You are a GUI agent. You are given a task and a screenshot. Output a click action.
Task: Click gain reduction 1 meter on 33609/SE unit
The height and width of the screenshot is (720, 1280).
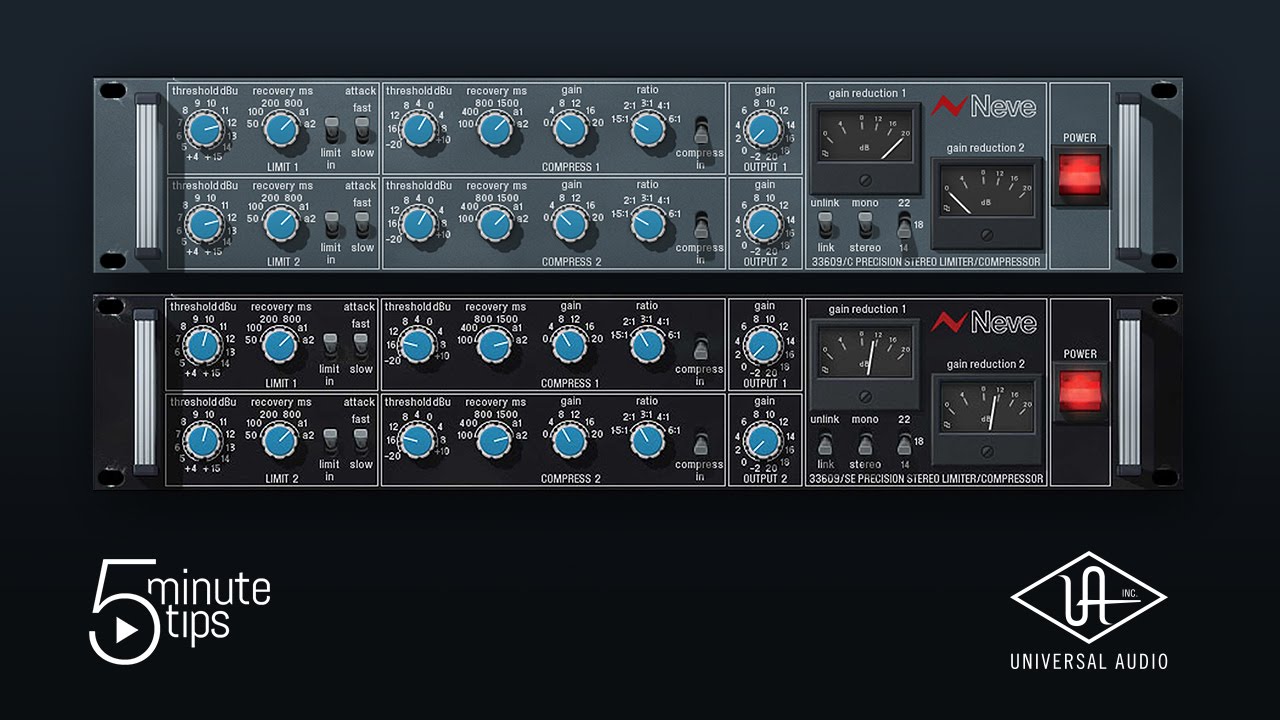pyautogui.click(x=865, y=363)
